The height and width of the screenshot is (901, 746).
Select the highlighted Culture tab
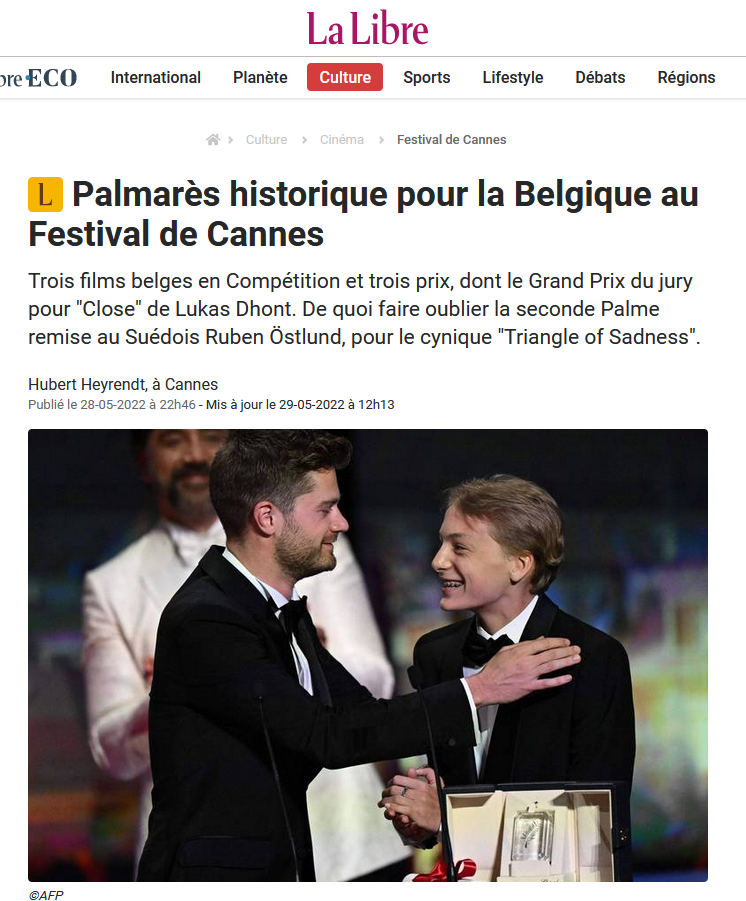click(345, 77)
